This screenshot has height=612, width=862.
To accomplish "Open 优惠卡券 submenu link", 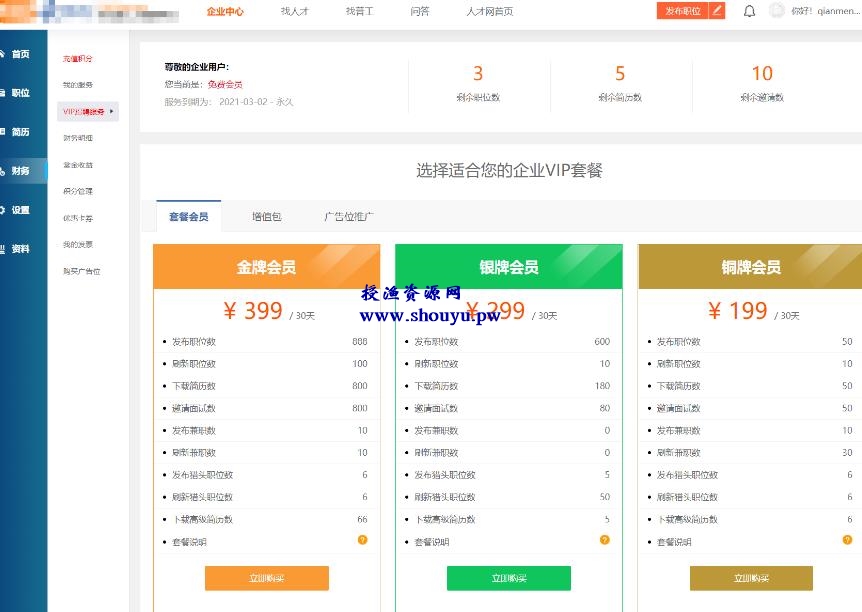I will click(x=78, y=218).
